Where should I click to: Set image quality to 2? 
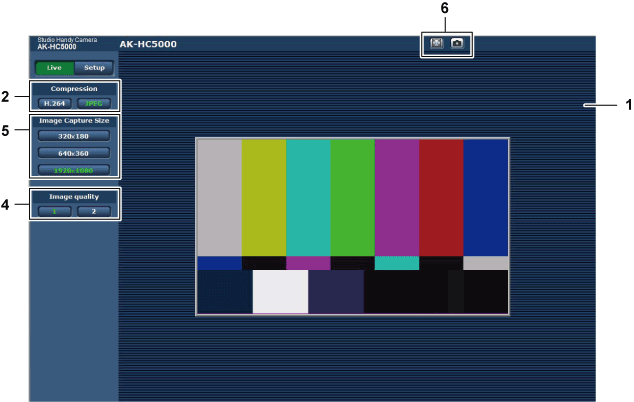[94, 212]
